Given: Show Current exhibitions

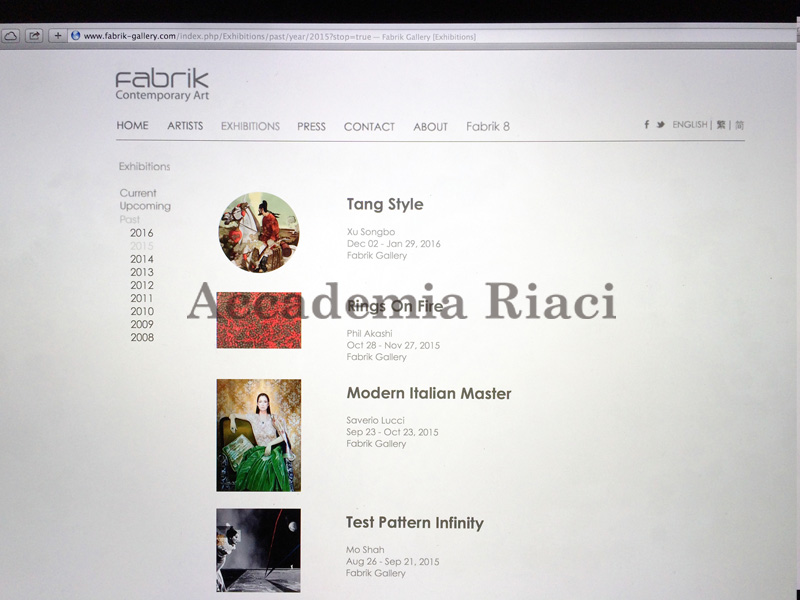Looking at the screenshot, I should tap(138, 193).
